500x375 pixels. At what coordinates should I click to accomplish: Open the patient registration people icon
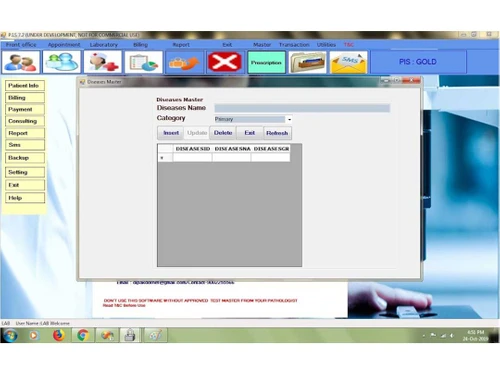(x=21, y=62)
